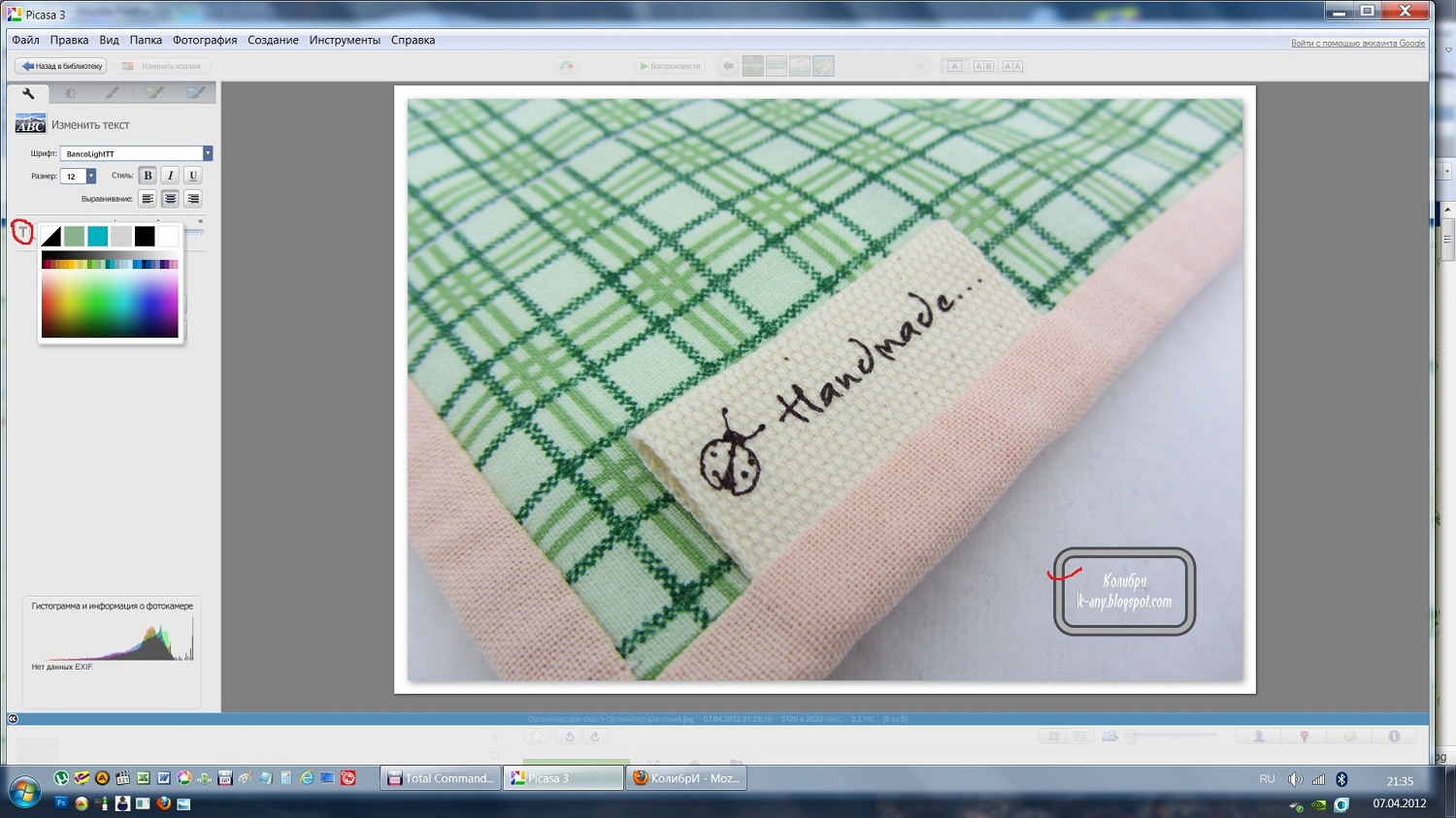Image resolution: width=1456 pixels, height=818 pixels.
Task: Align text to the center
Action: click(x=170, y=199)
